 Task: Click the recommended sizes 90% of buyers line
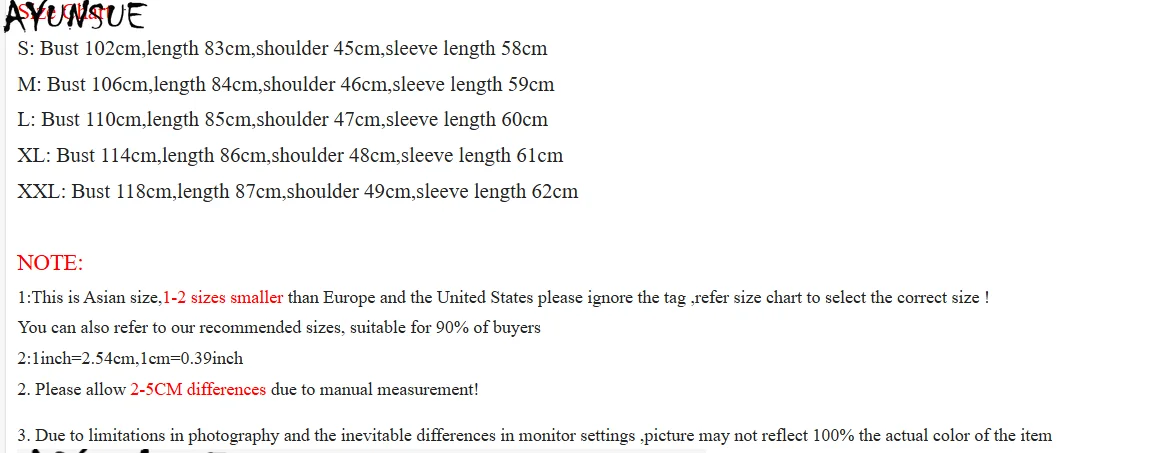click(279, 328)
